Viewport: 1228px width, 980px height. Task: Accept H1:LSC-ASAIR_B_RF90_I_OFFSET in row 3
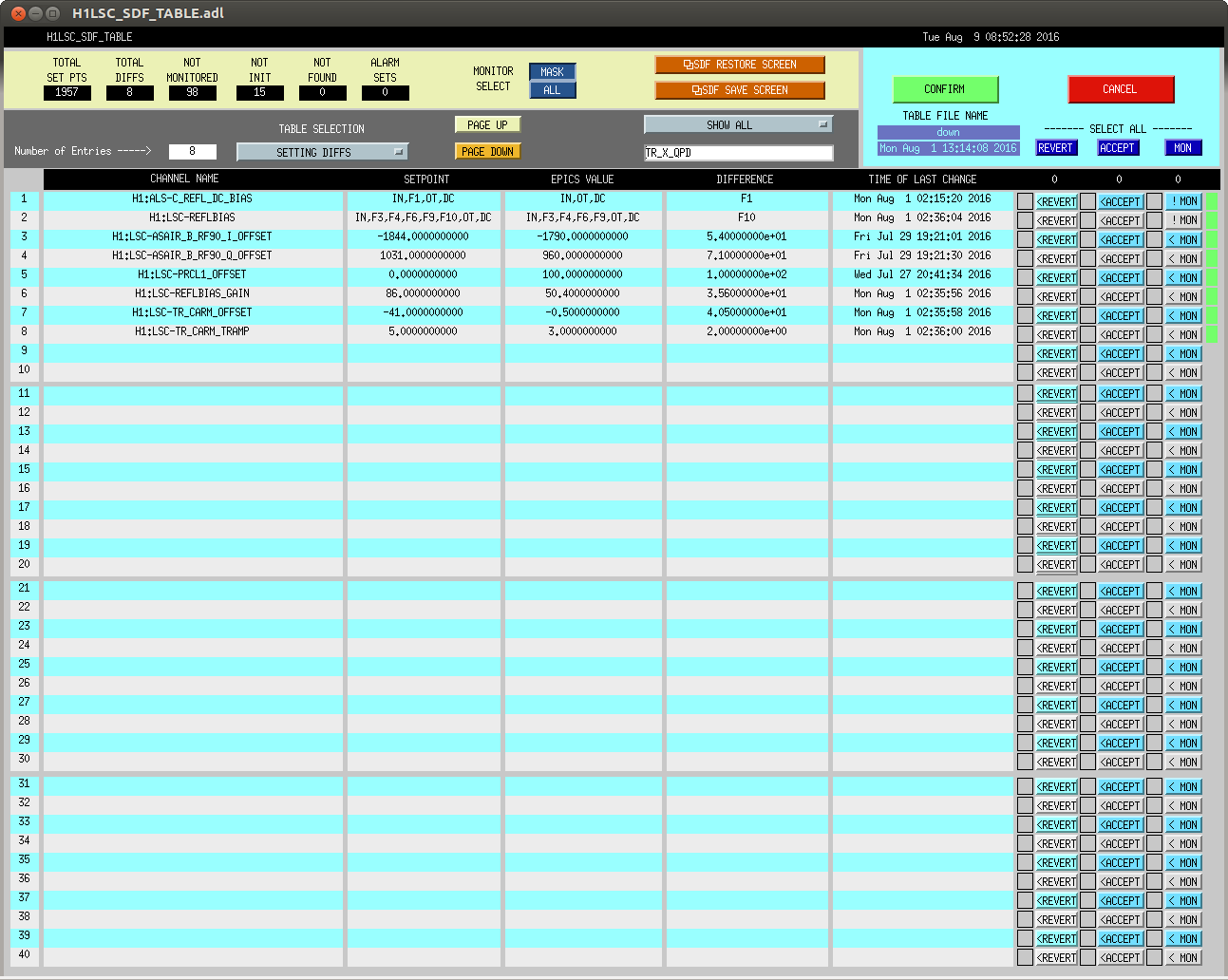point(1121,240)
